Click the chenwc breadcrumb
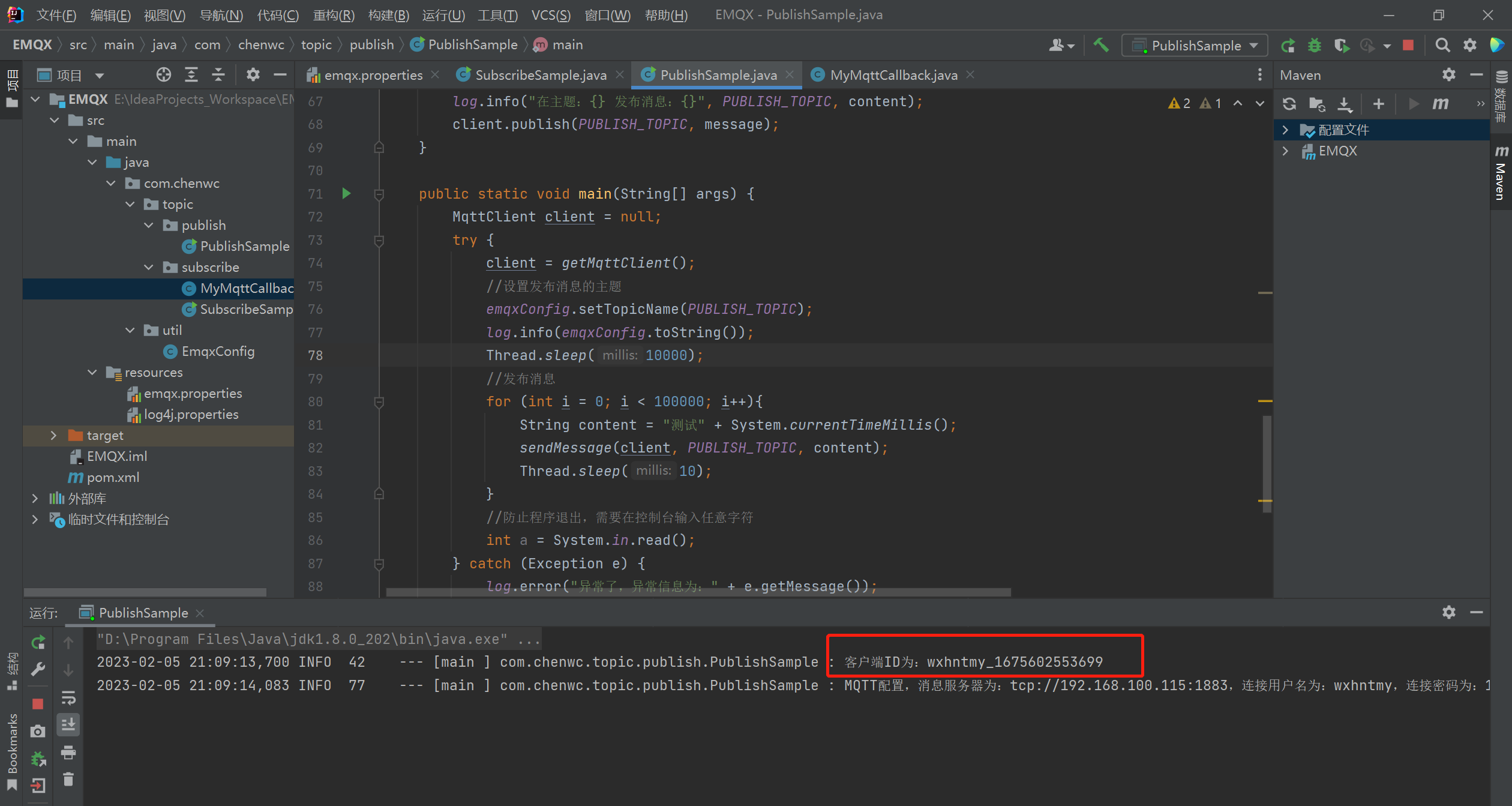 (x=261, y=44)
